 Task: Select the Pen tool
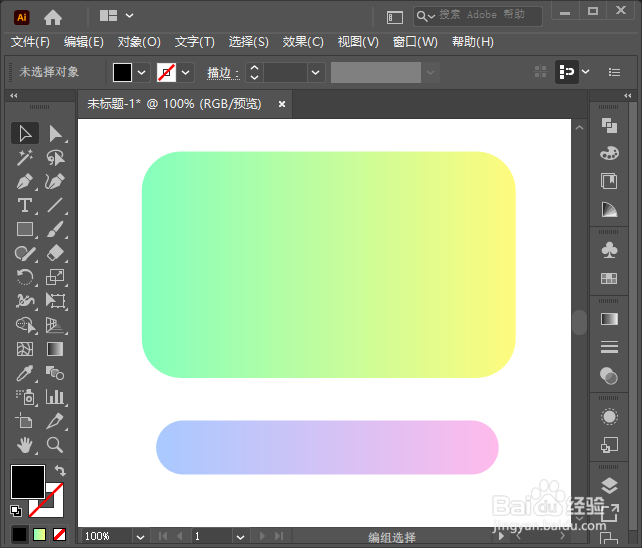(25, 181)
